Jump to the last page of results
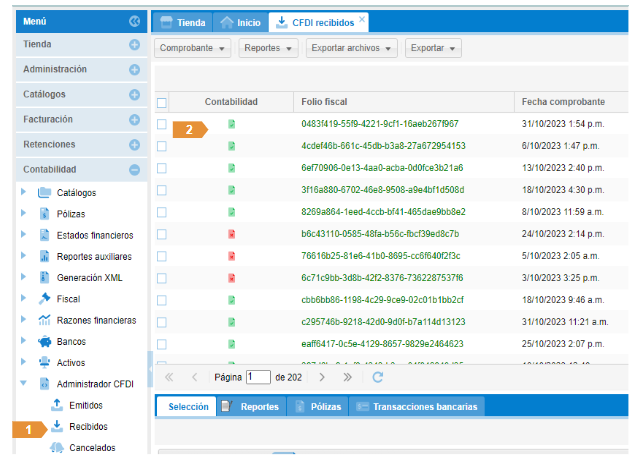The image size is (633, 461). [347, 377]
